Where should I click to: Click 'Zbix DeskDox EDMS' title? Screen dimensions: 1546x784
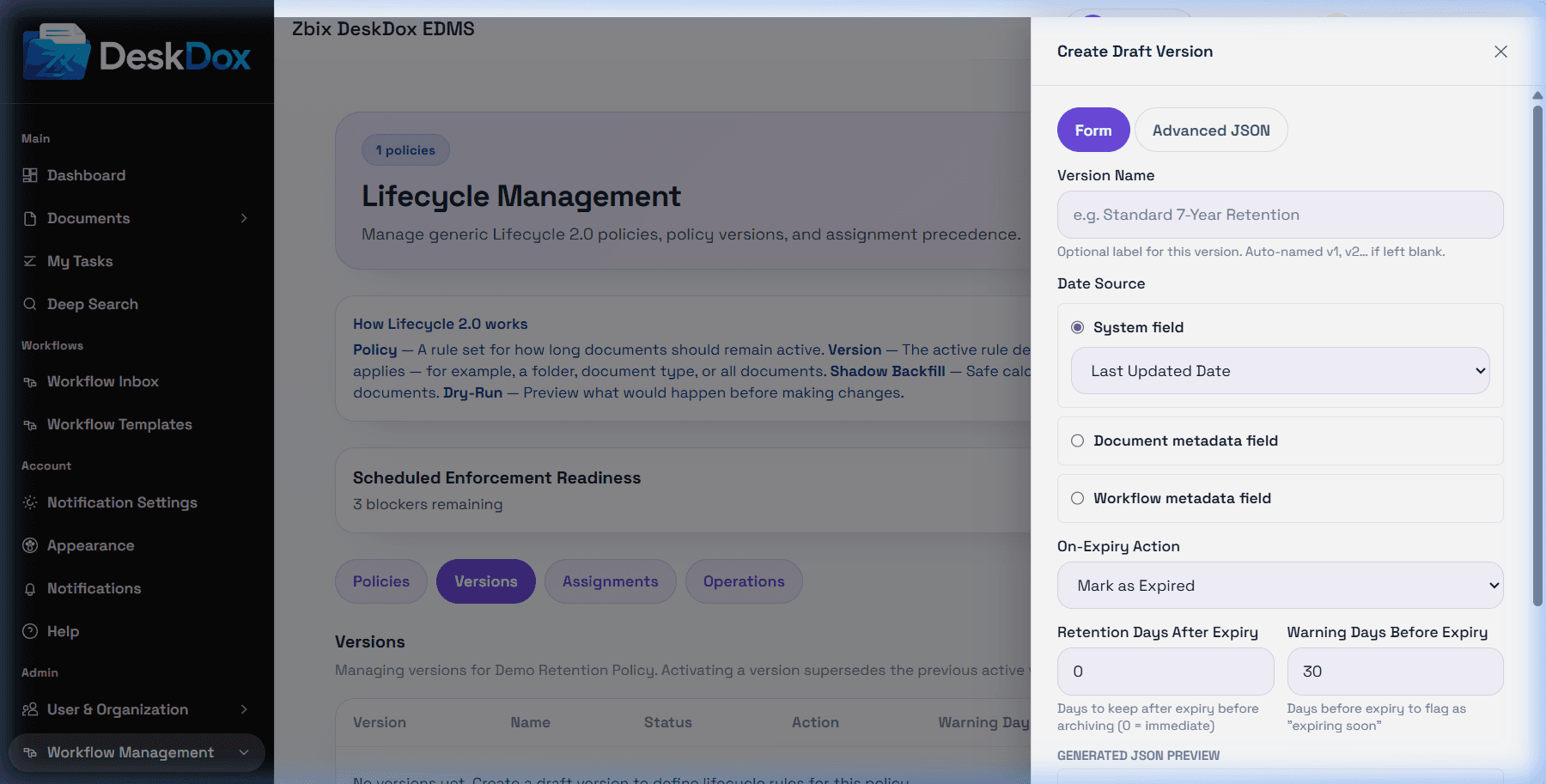click(x=383, y=28)
